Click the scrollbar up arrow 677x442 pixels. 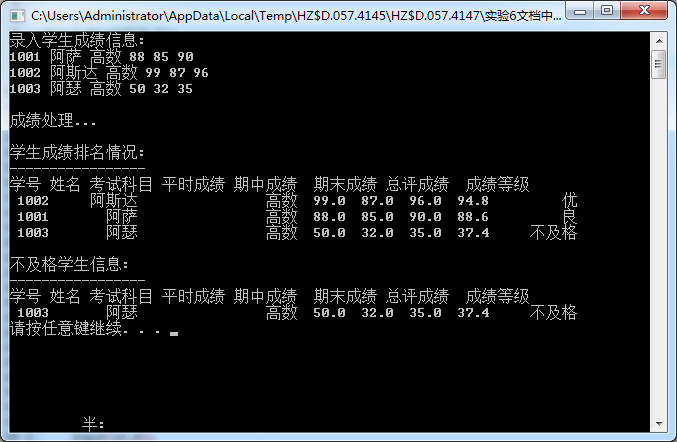coord(659,41)
